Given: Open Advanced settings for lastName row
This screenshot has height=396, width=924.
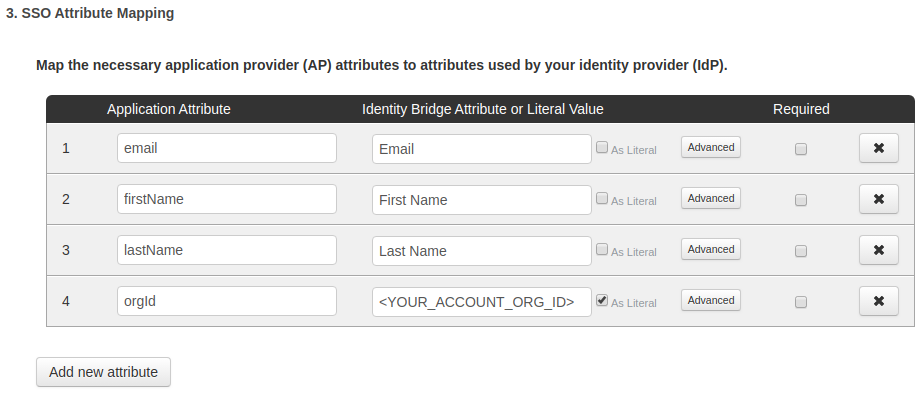Looking at the screenshot, I should click(x=711, y=249).
